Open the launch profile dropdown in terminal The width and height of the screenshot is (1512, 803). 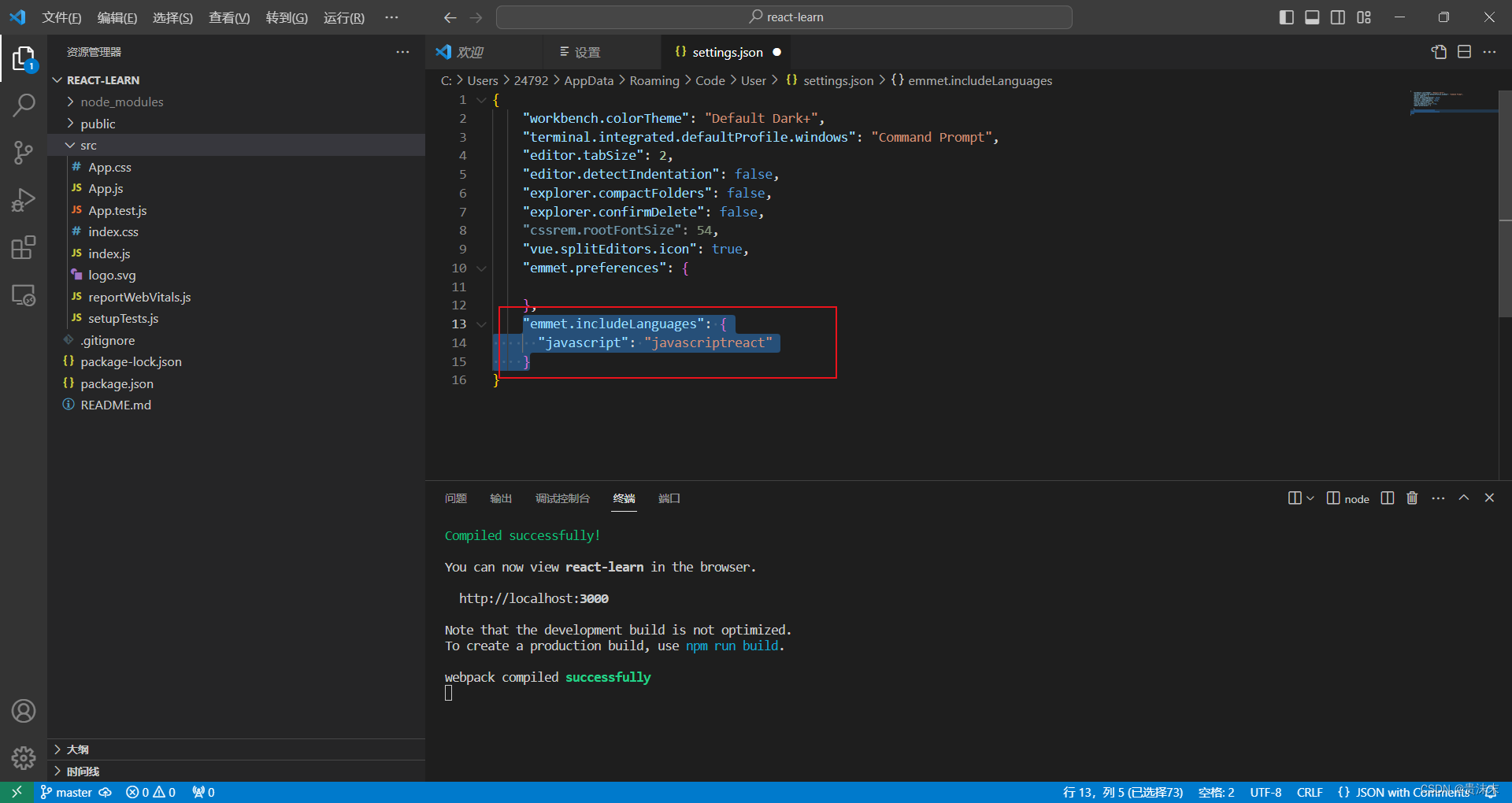[1310, 498]
